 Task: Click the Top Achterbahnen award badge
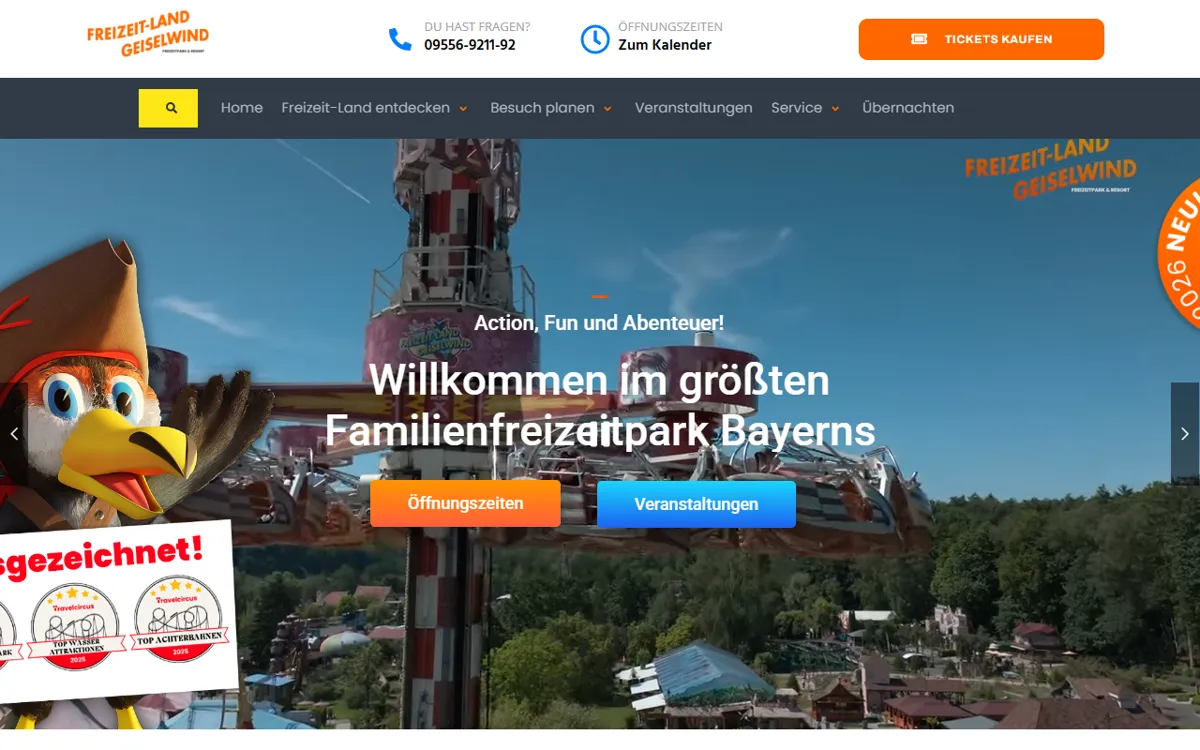click(178, 618)
